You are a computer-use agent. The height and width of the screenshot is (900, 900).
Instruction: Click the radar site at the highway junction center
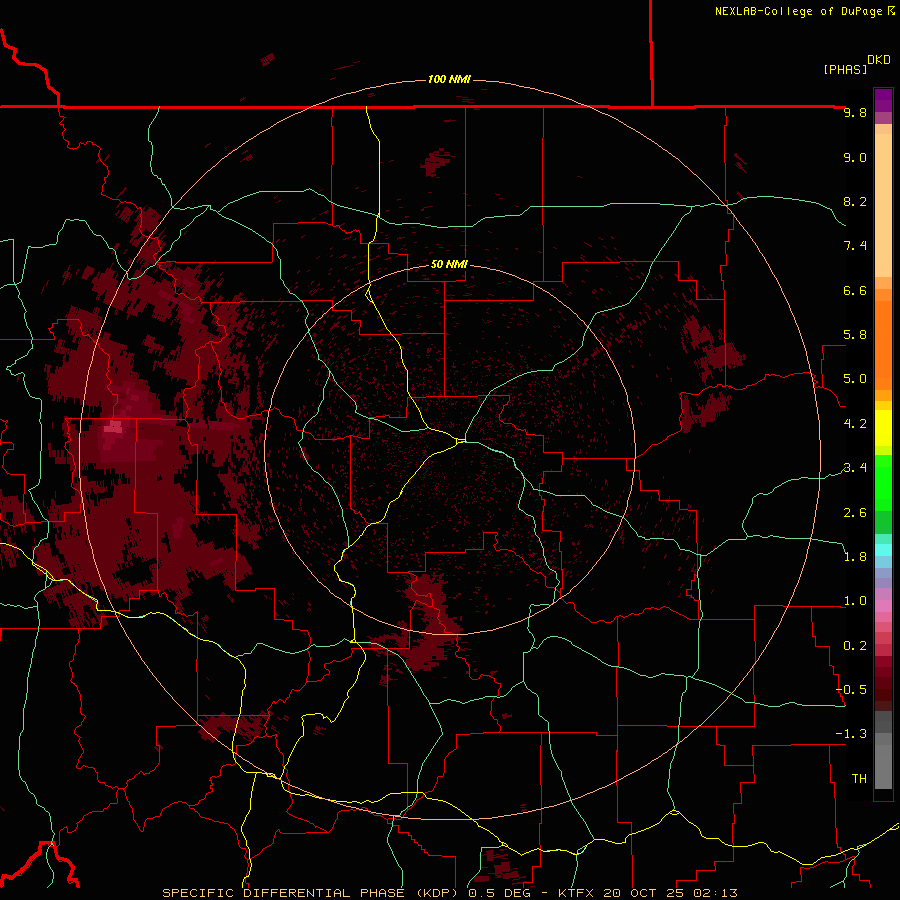point(461,440)
